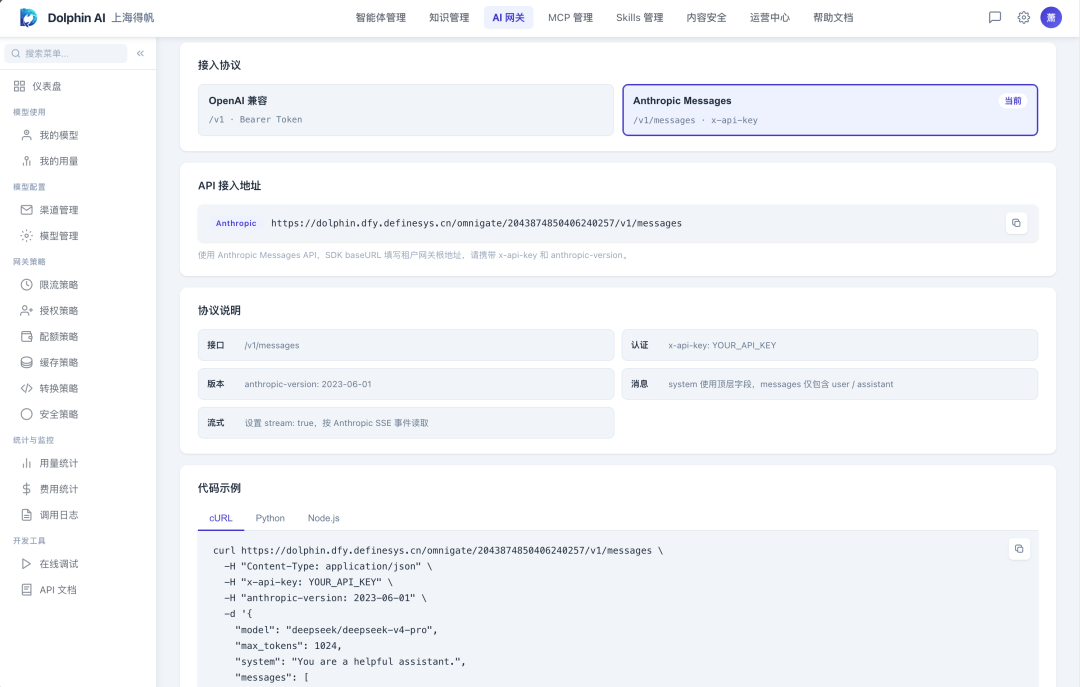Click the search menu input field
Viewport: 1080px width, 687px height.
click(x=66, y=53)
